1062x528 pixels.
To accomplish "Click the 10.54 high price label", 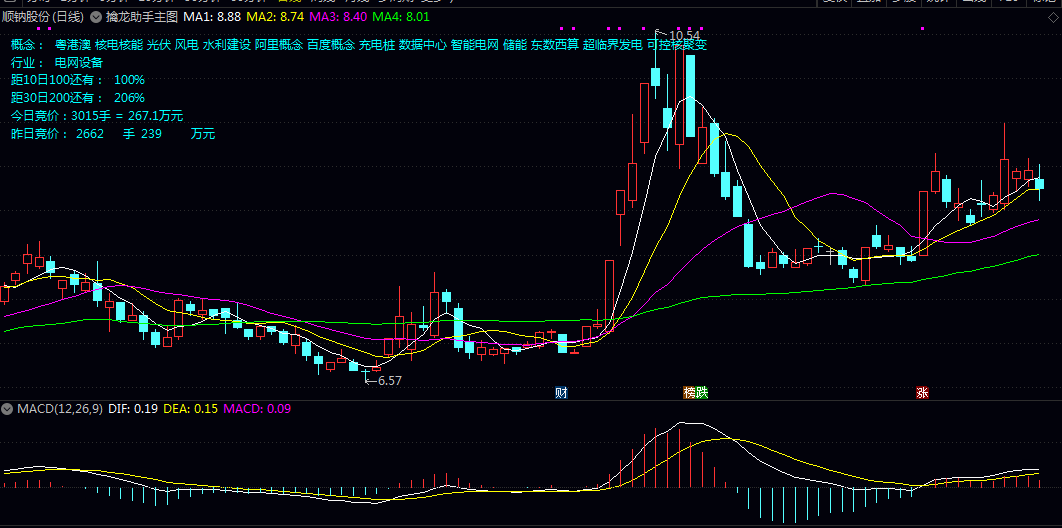I will (x=685, y=35).
